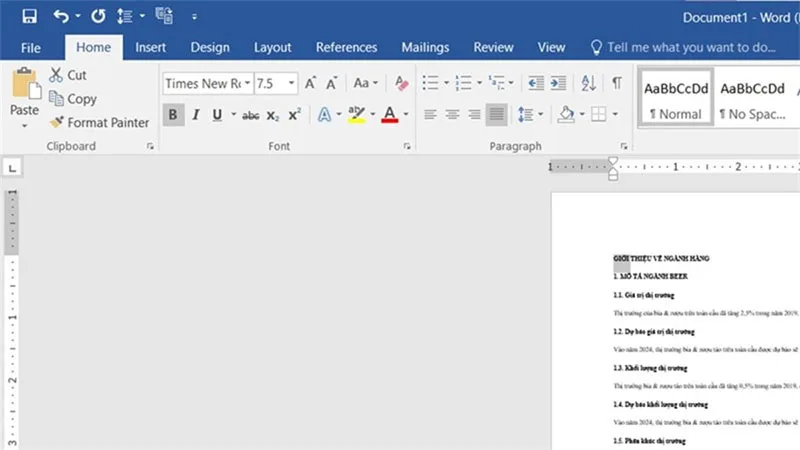Toggle Justify paragraph alignment
This screenshot has height=450, width=800.
click(496, 114)
